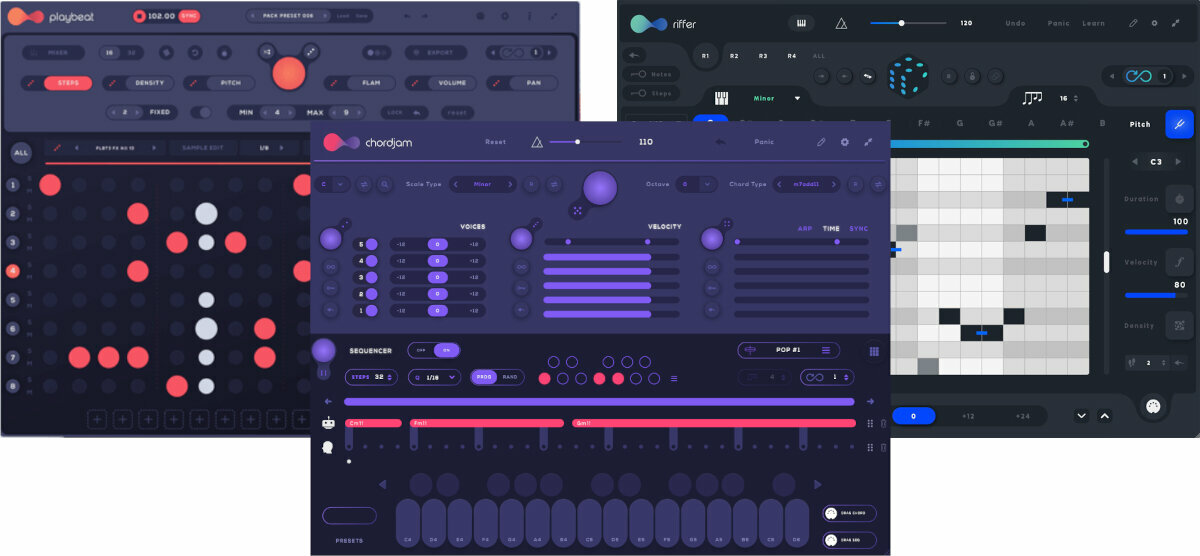Select the PITCH tab in Playbeat
This screenshot has height=556, width=1200.
tap(230, 83)
